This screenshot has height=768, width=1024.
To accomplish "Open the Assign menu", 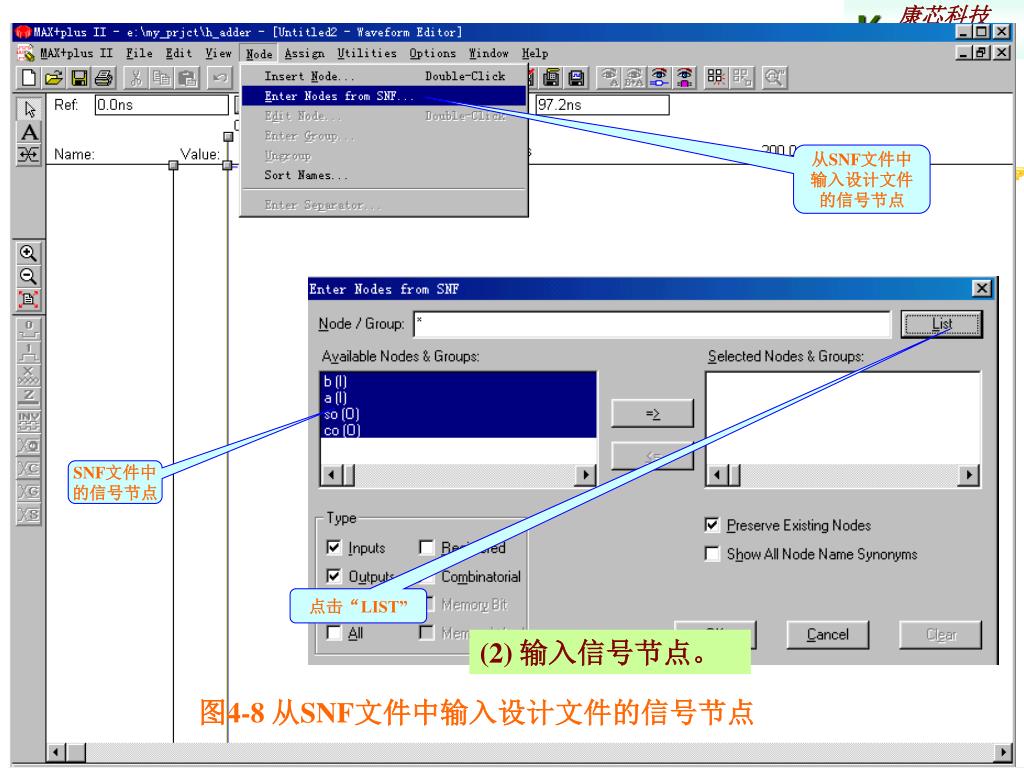I will tap(304, 54).
